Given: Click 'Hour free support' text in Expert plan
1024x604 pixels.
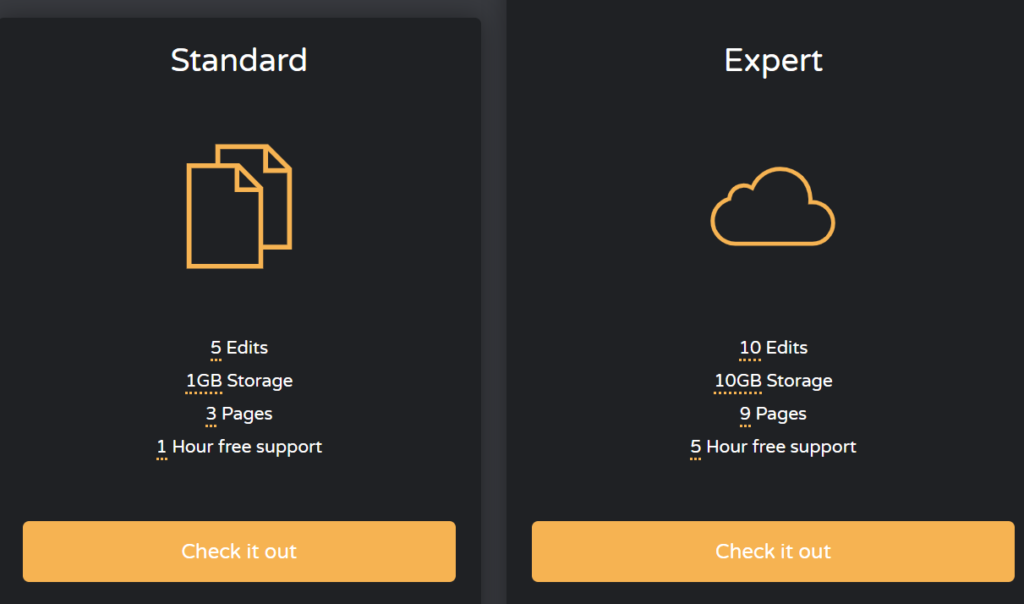Looking at the screenshot, I should point(781,447).
